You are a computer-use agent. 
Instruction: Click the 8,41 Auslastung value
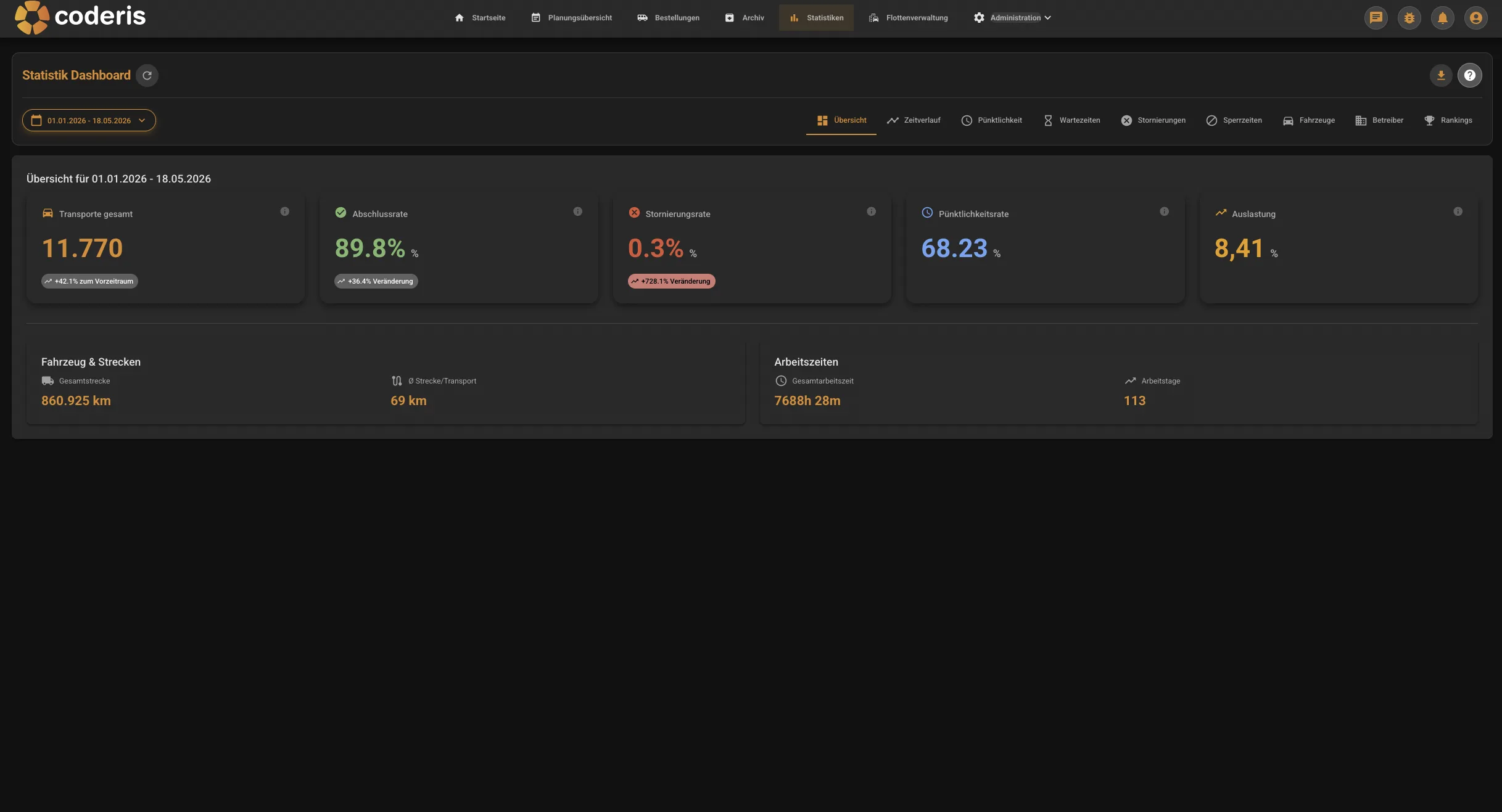pos(1239,248)
